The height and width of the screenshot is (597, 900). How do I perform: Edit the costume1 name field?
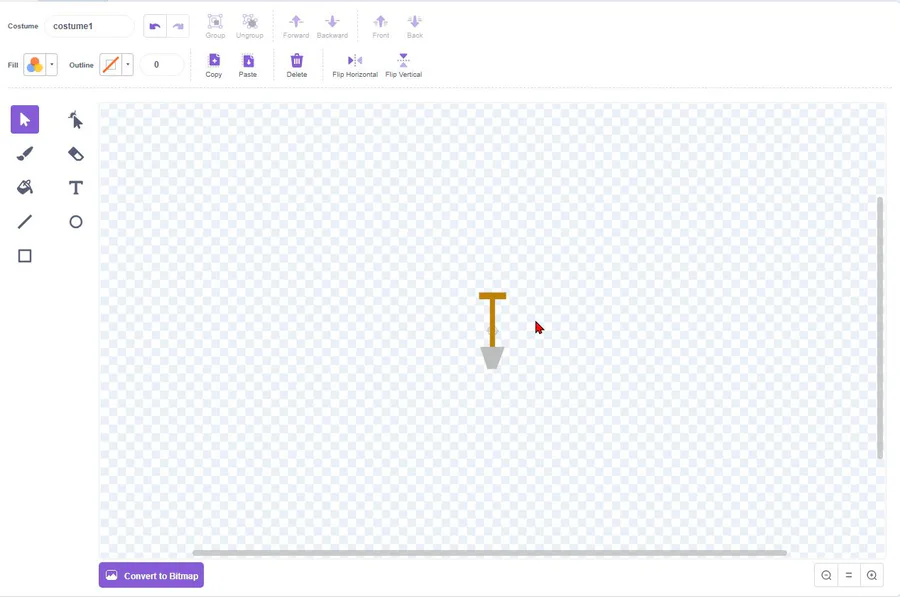[x=89, y=26]
